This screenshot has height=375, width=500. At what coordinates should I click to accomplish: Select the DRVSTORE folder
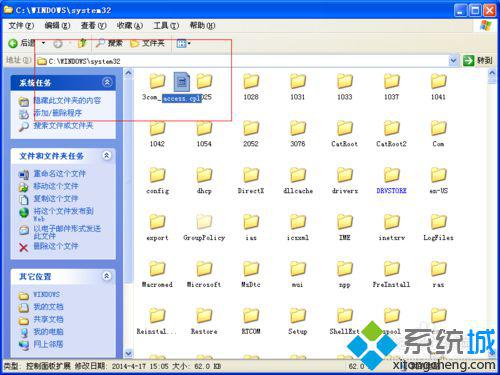[x=391, y=180]
